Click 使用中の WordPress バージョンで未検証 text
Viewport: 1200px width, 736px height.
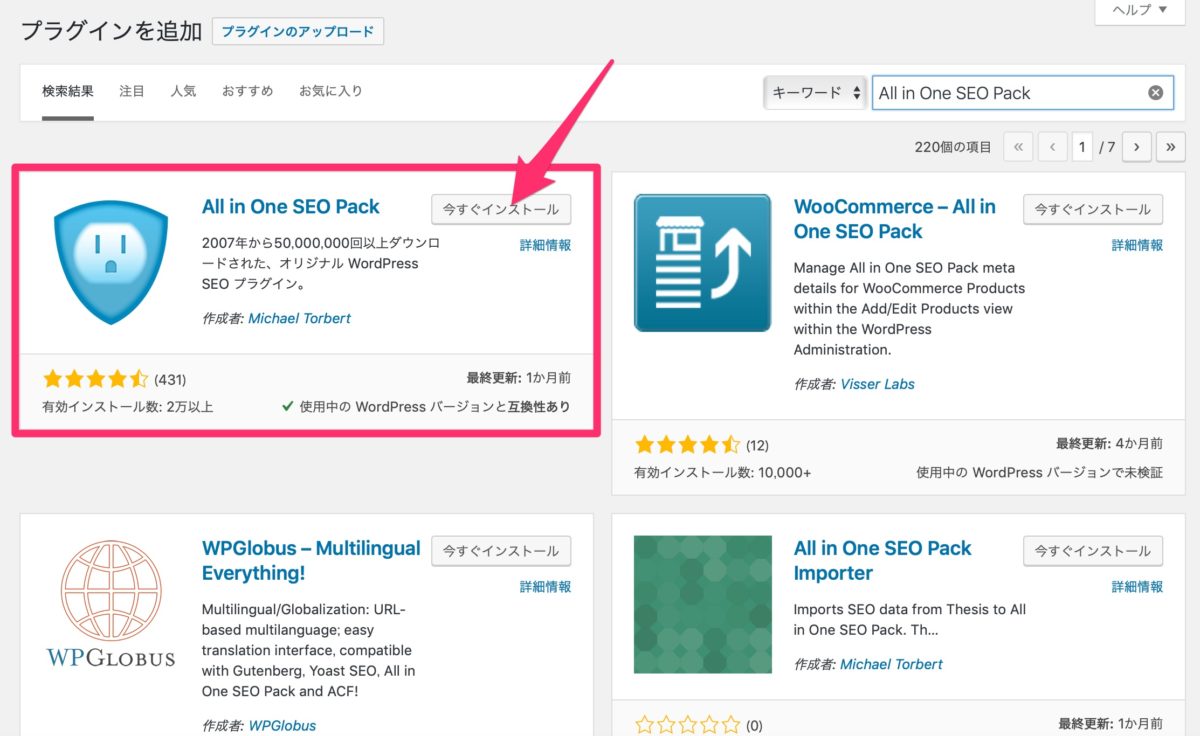point(1040,473)
